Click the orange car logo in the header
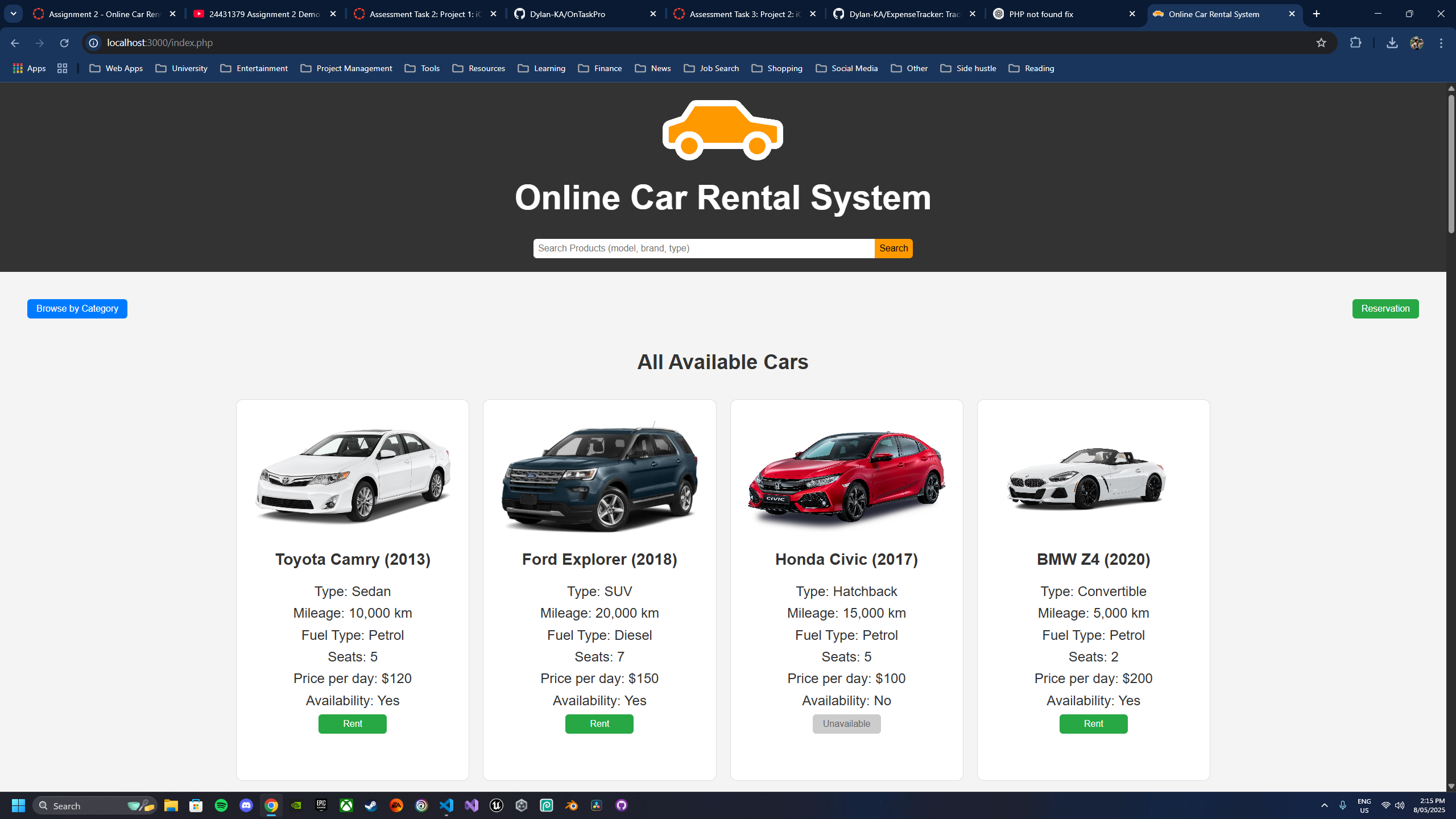1456x819 pixels. [x=722, y=130]
